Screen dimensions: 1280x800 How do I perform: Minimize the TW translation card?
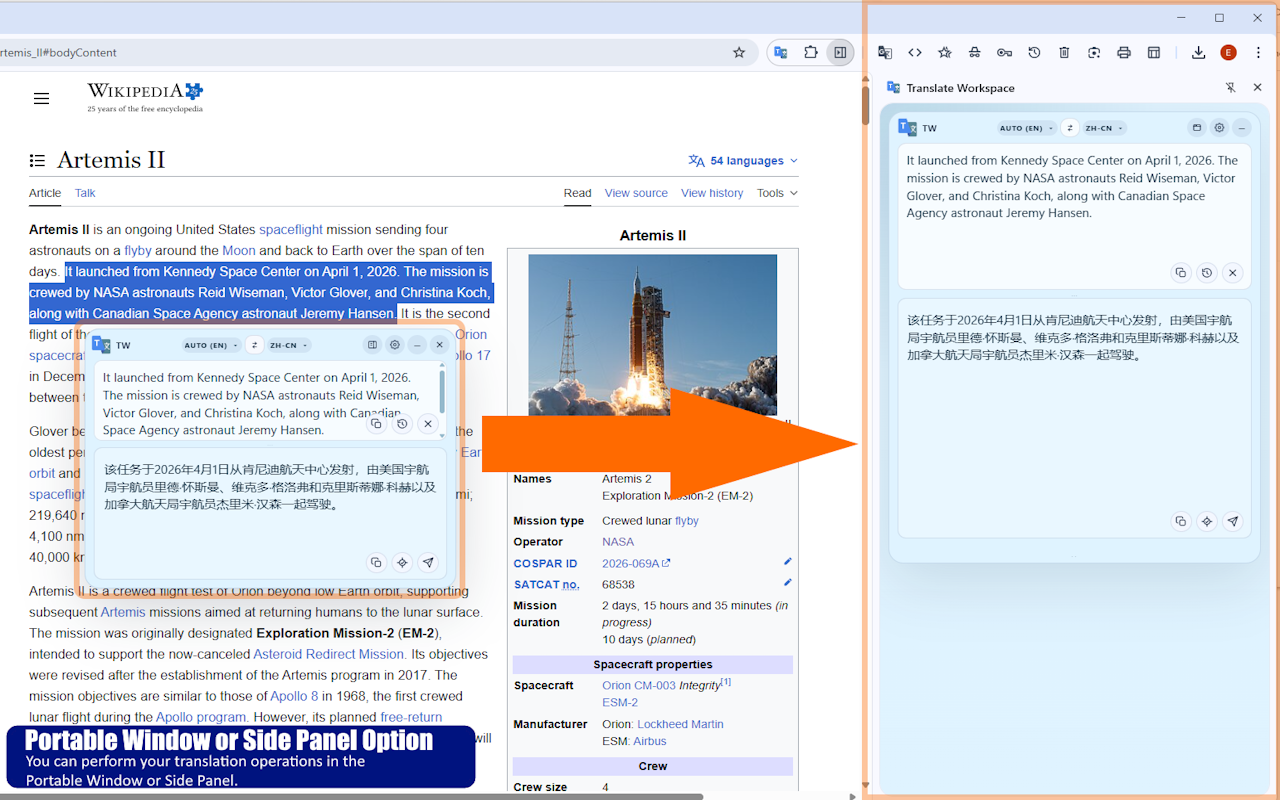click(1241, 128)
